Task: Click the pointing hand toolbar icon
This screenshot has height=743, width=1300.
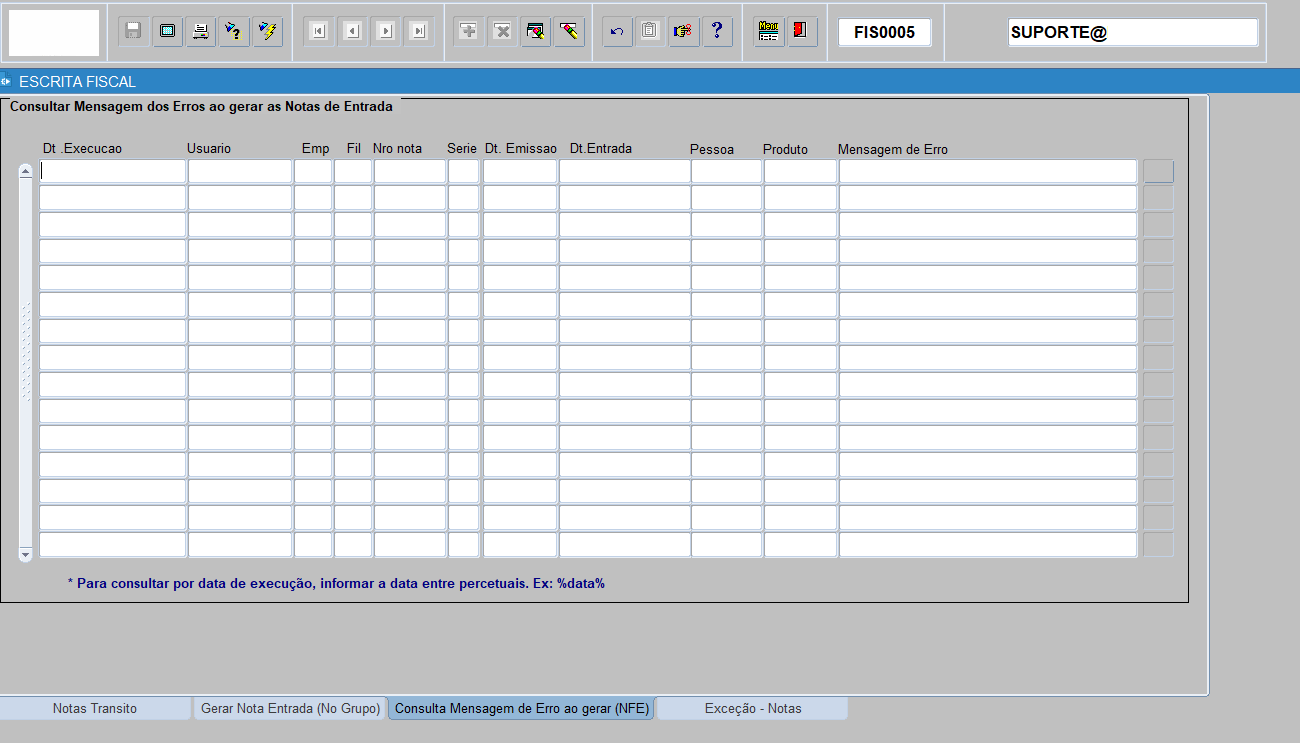Action: coord(684,31)
